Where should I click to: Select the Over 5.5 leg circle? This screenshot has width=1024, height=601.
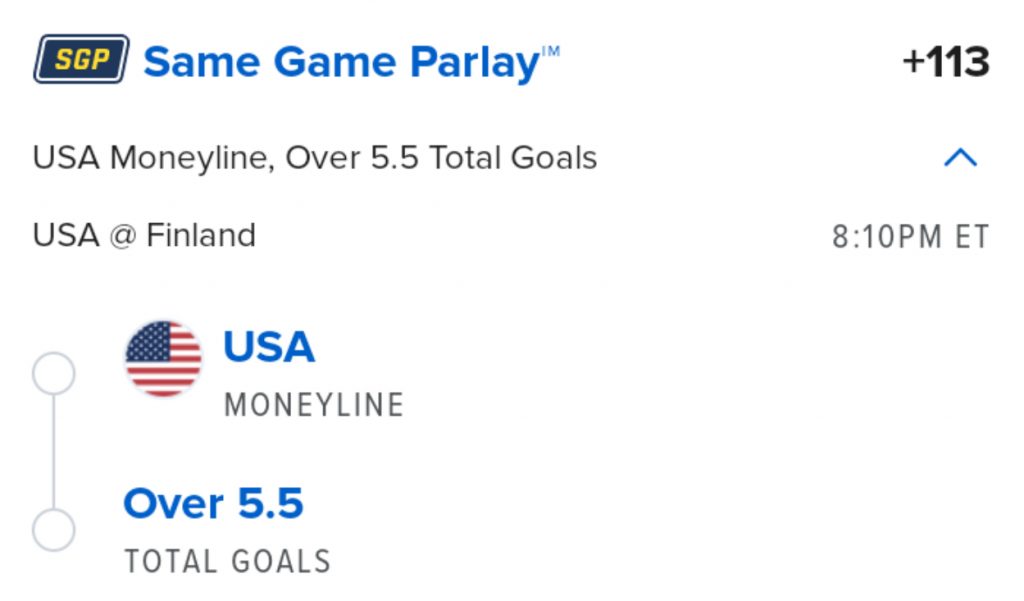pos(54,530)
